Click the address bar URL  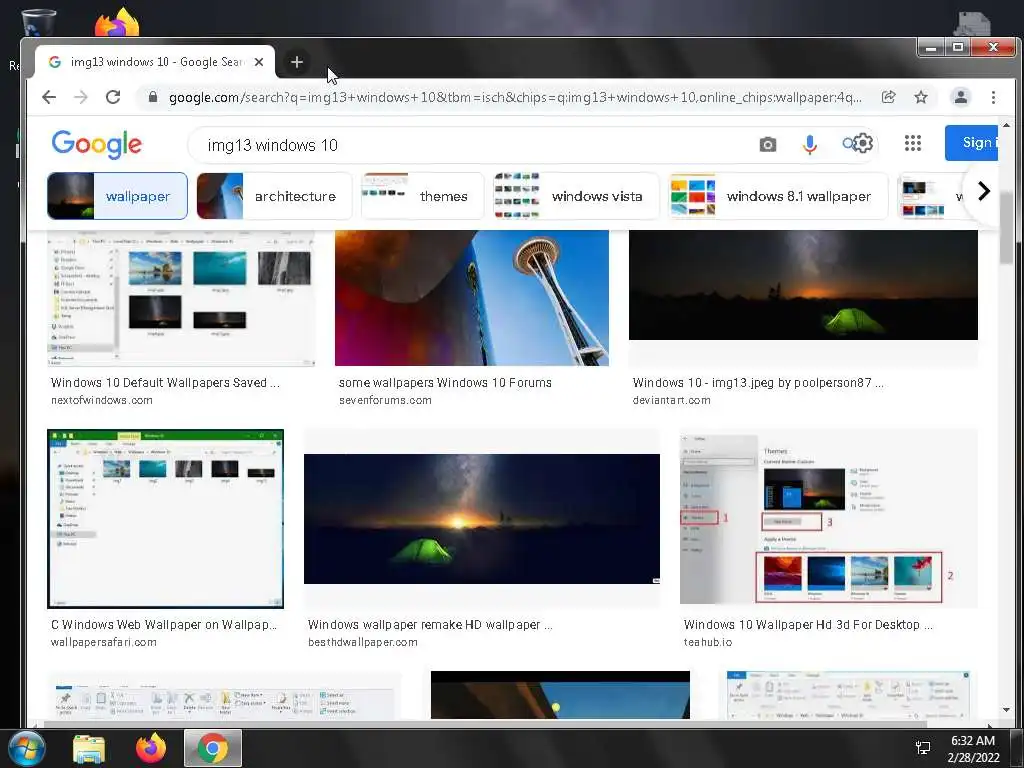(x=515, y=97)
